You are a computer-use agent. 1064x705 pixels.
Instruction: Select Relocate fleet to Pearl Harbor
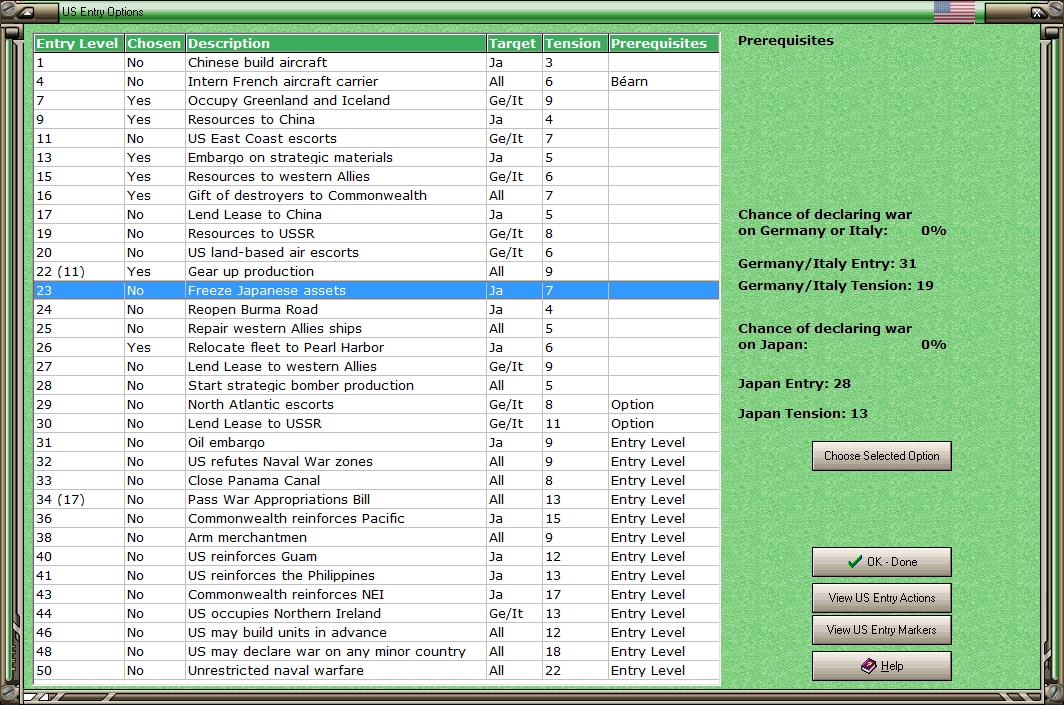(377, 347)
